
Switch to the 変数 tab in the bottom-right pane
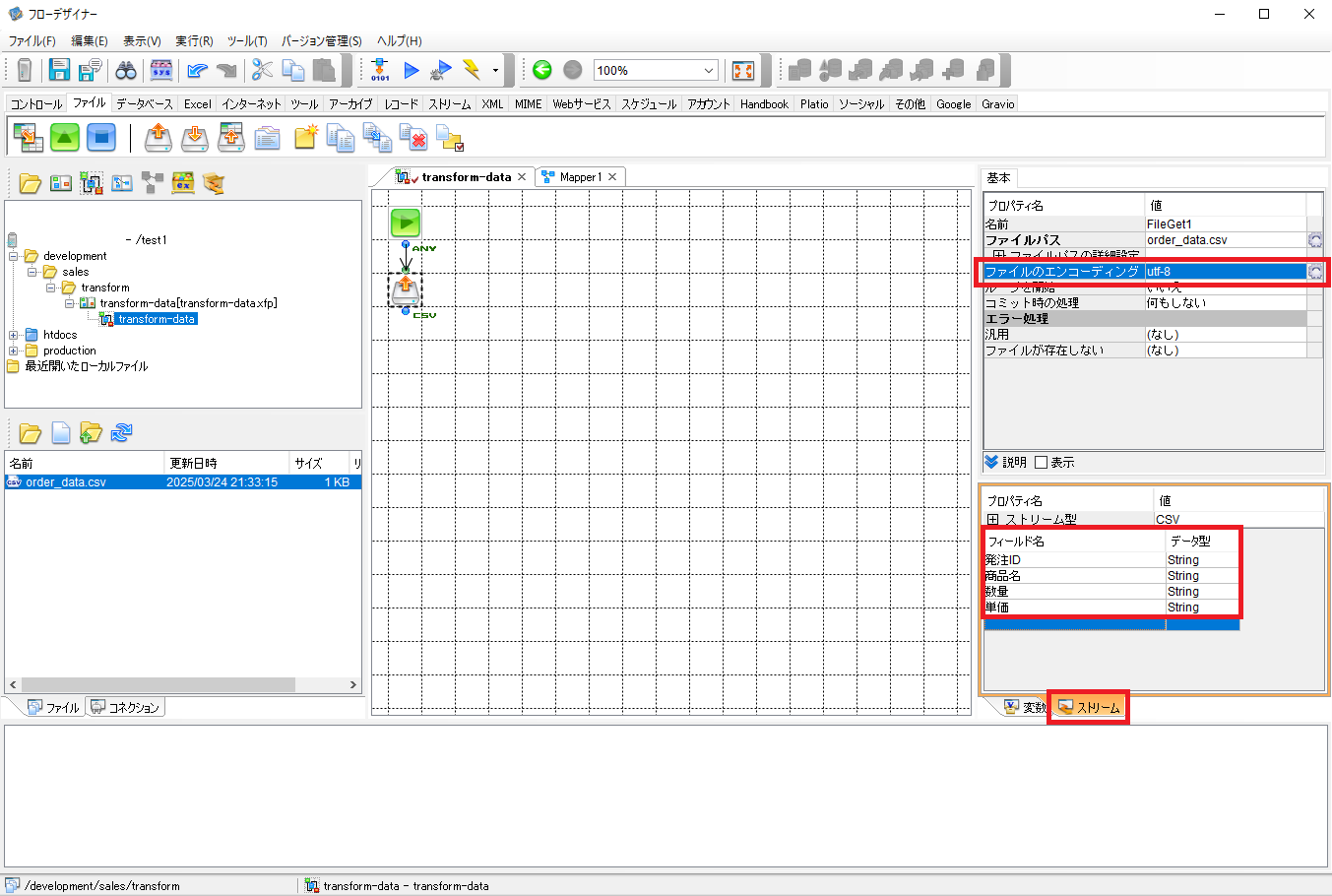click(1024, 707)
